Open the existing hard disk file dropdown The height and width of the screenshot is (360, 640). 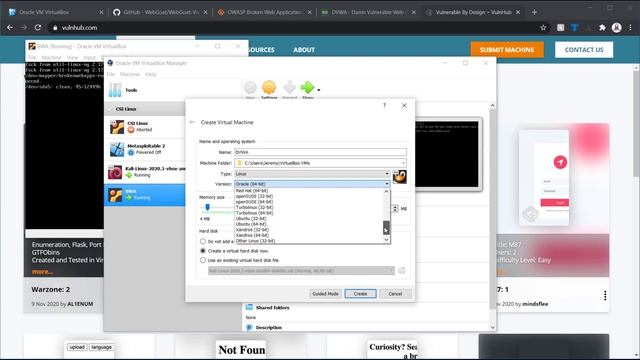301,271
